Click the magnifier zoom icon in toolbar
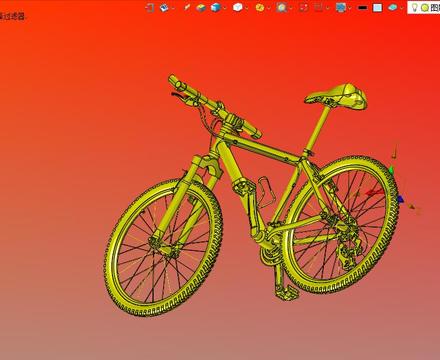This screenshot has height=360, width=440. (x=282, y=7)
